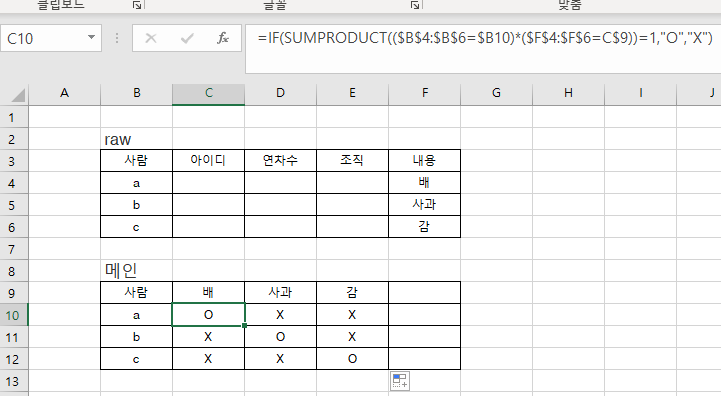The image size is (721, 396).
Task: Select column G header
Action: [x=496, y=93]
